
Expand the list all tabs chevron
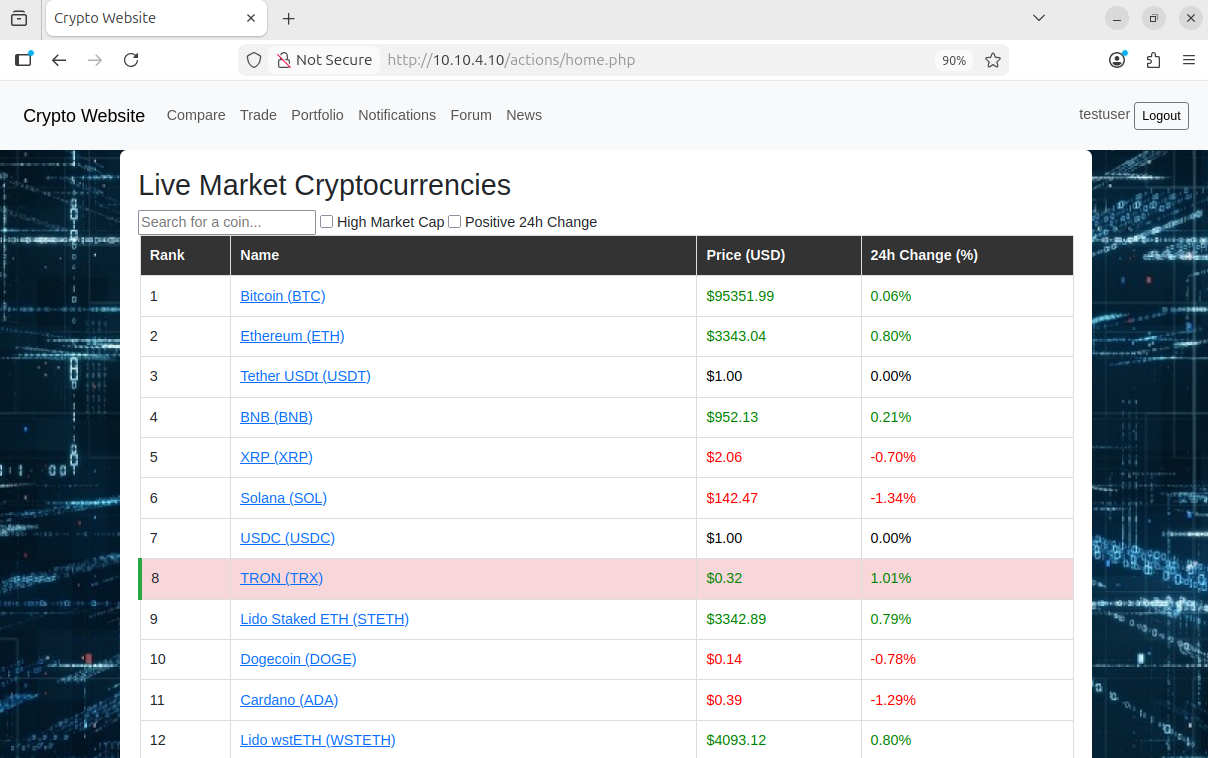pos(1039,18)
